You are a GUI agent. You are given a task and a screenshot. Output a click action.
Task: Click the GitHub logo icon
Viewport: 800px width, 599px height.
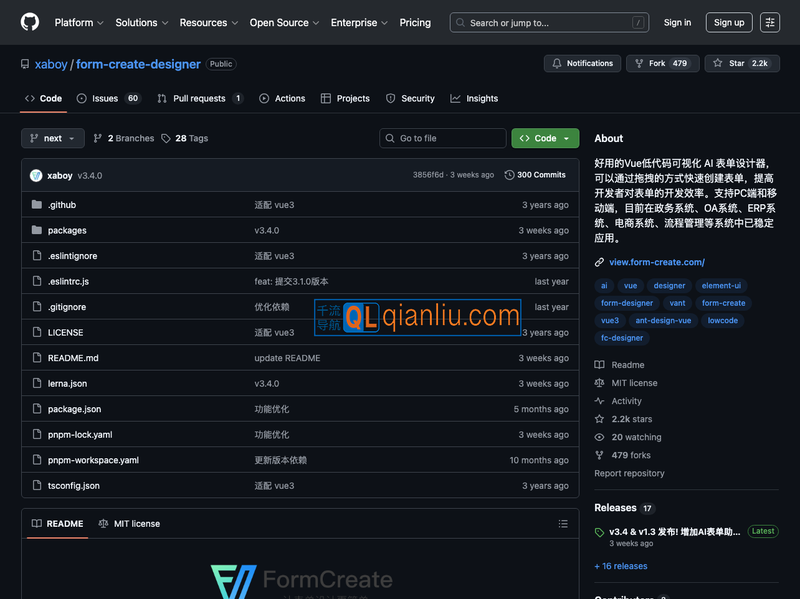pyautogui.click(x=30, y=22)
